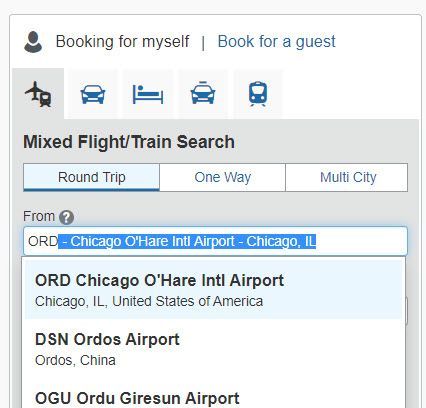Image resolution: width=426 pixels, height=408 pixels.
Task: Select the Round Trip option
Action: (x=92, y=177)
